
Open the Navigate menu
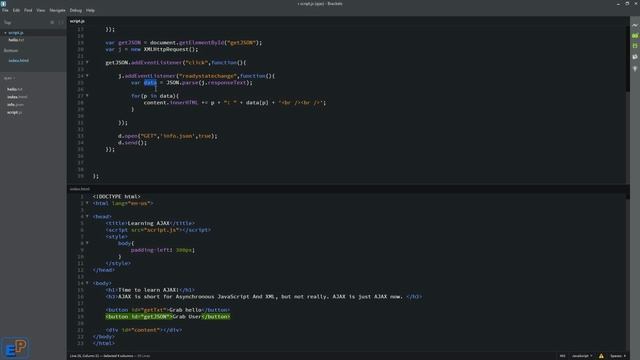click(57, 10)
